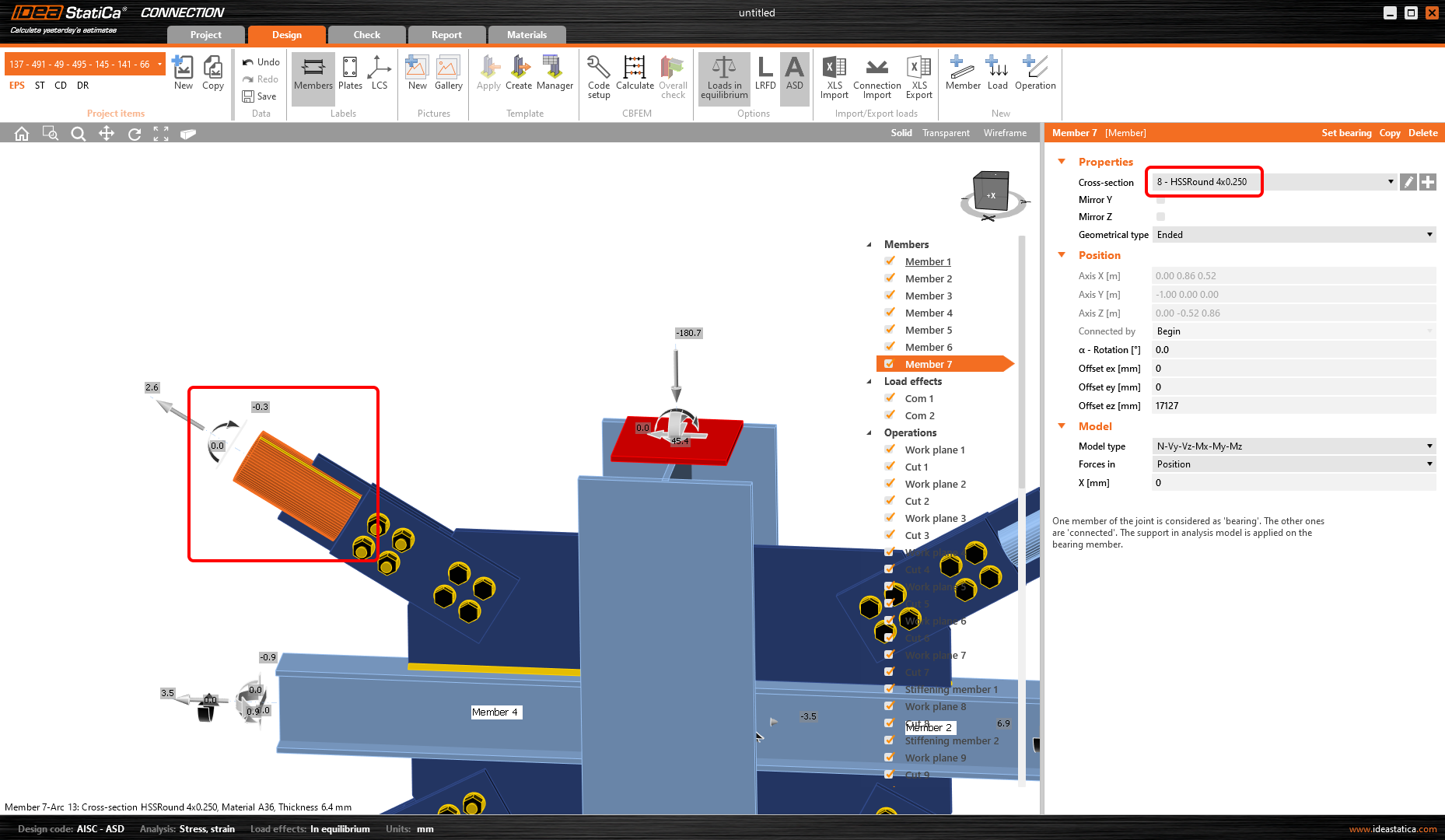
Task: Switch view to Wireframe mode
Action: click(1005, 133)
